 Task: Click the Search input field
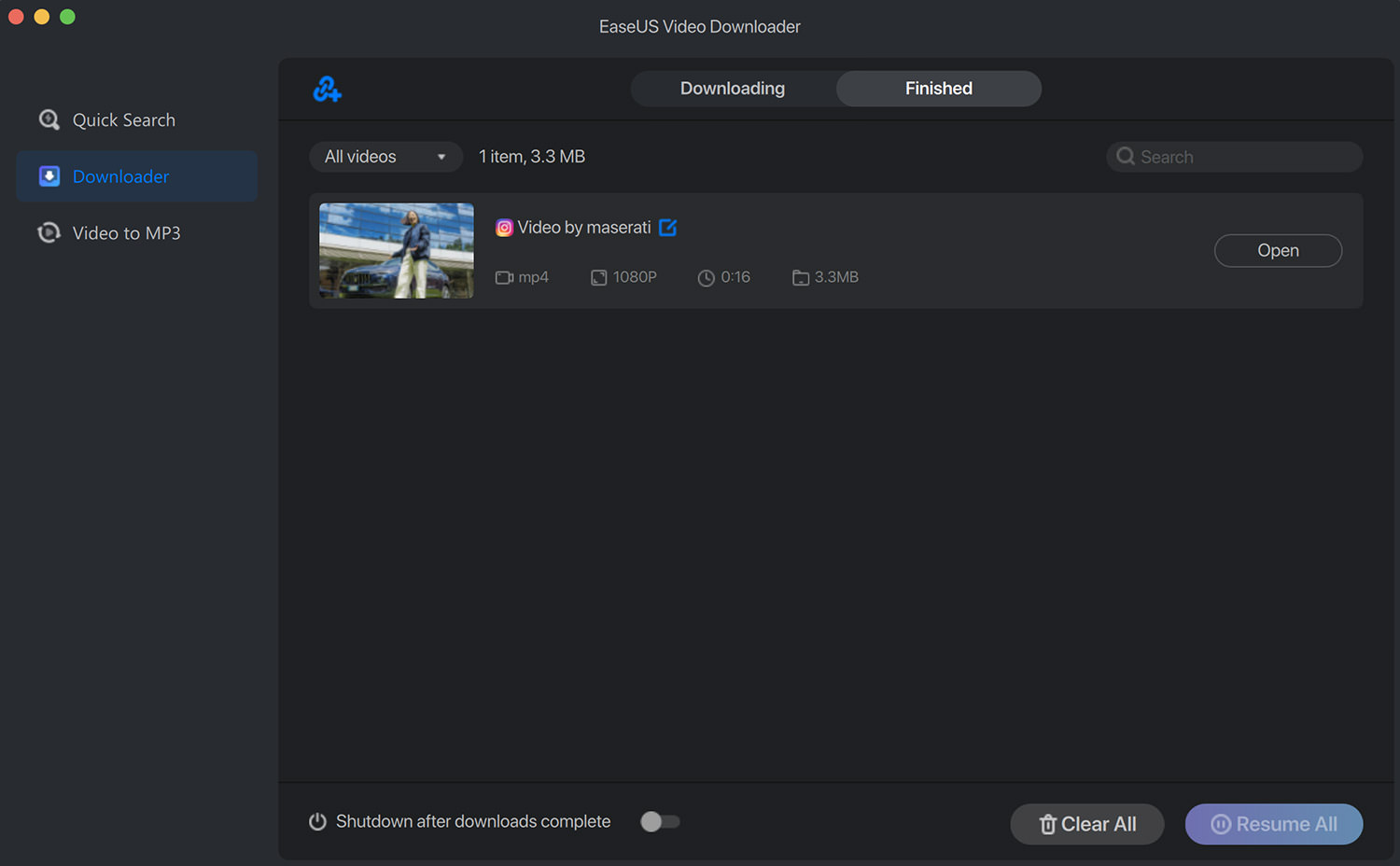[1234, 157]
